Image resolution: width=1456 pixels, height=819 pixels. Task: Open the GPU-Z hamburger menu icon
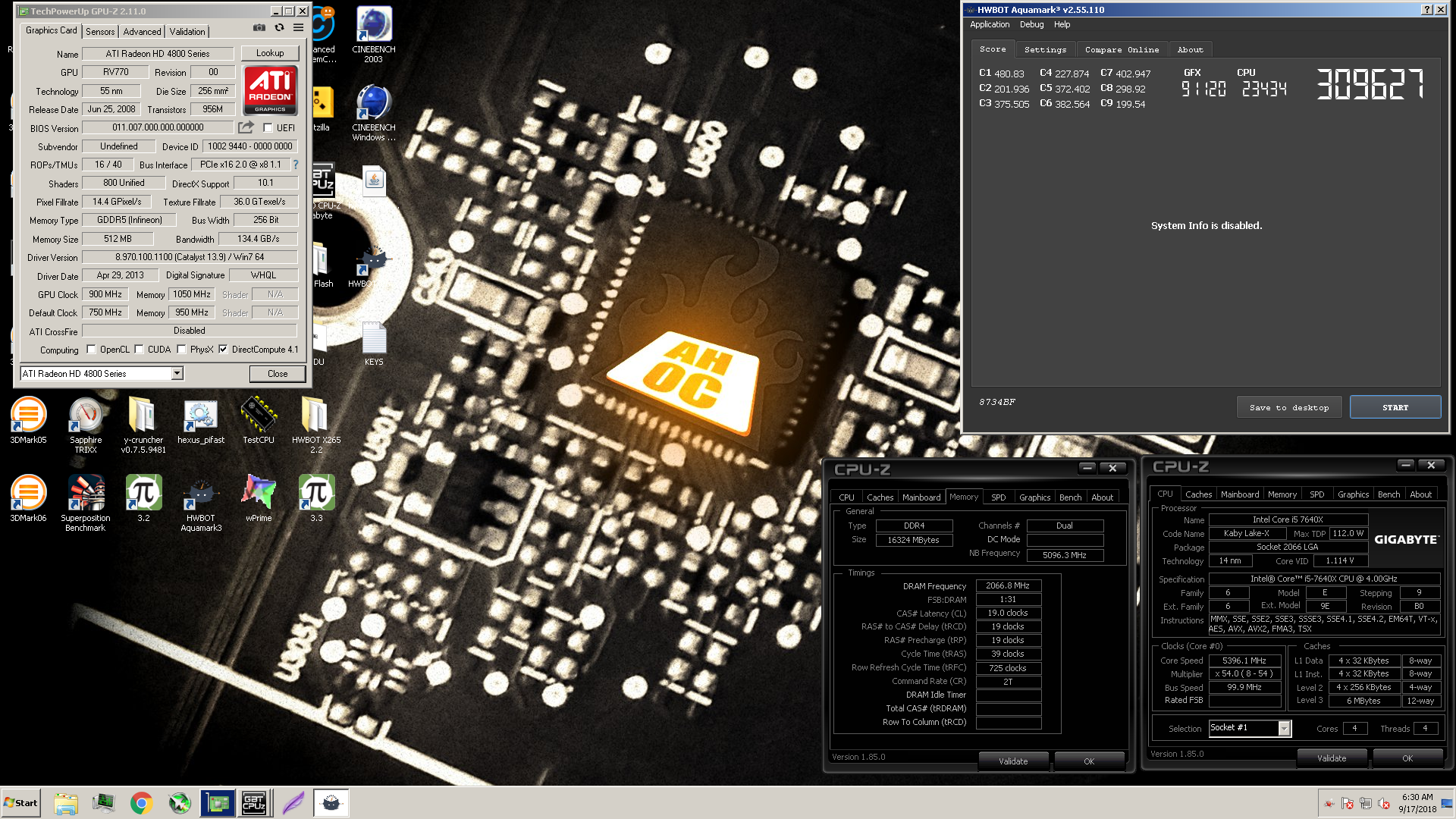pyautogui.click(x=299, y=28)
